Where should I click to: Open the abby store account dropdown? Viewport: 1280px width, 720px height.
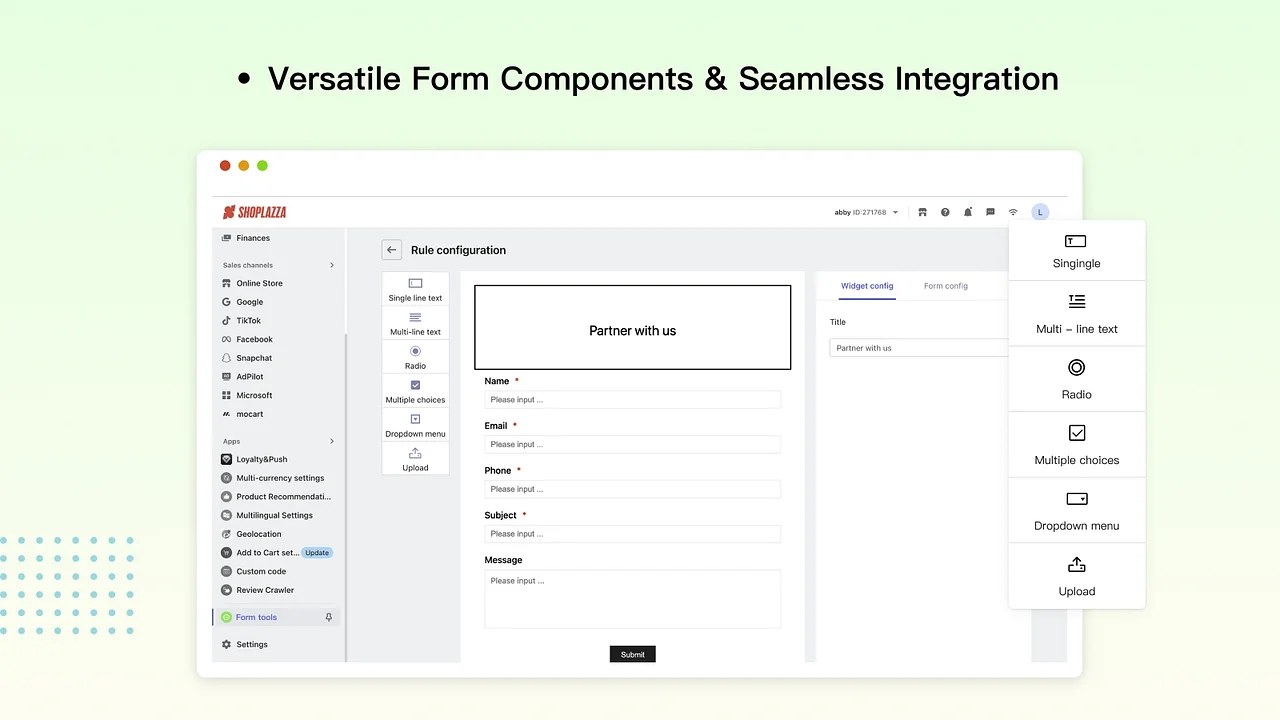(x=865, y=212)
